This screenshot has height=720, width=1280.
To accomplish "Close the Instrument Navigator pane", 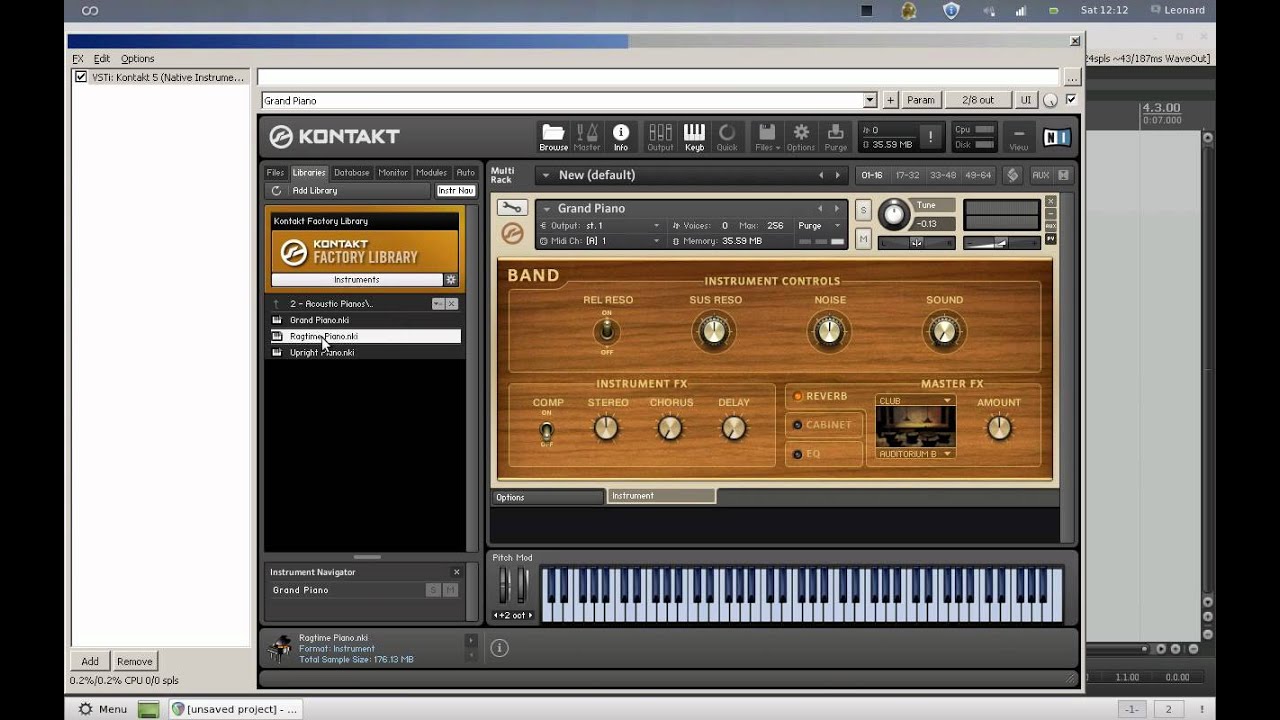I will (457, 572).
